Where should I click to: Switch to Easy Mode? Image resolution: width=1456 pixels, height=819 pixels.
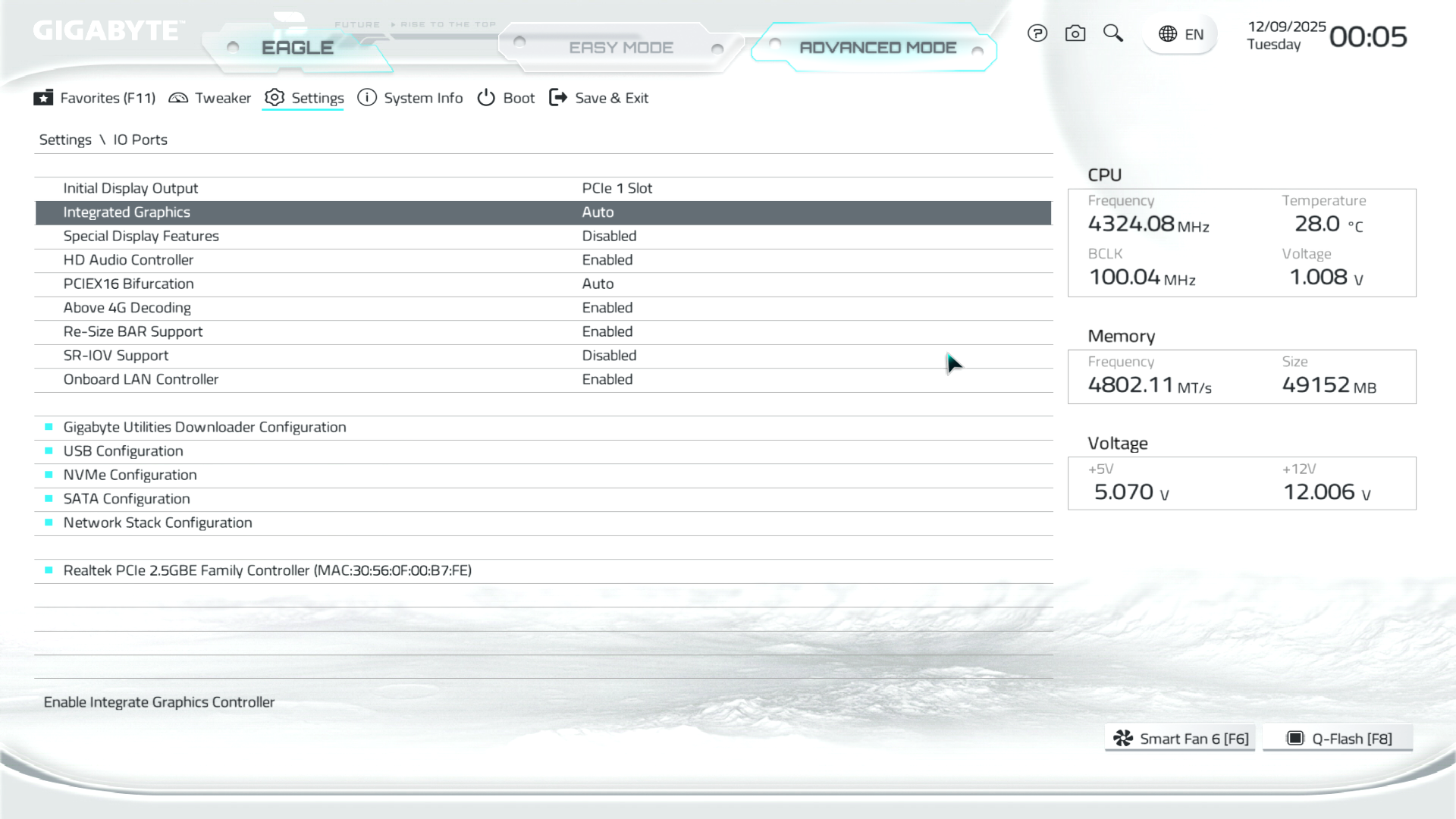pyautogui.click(x=620, y=48)
